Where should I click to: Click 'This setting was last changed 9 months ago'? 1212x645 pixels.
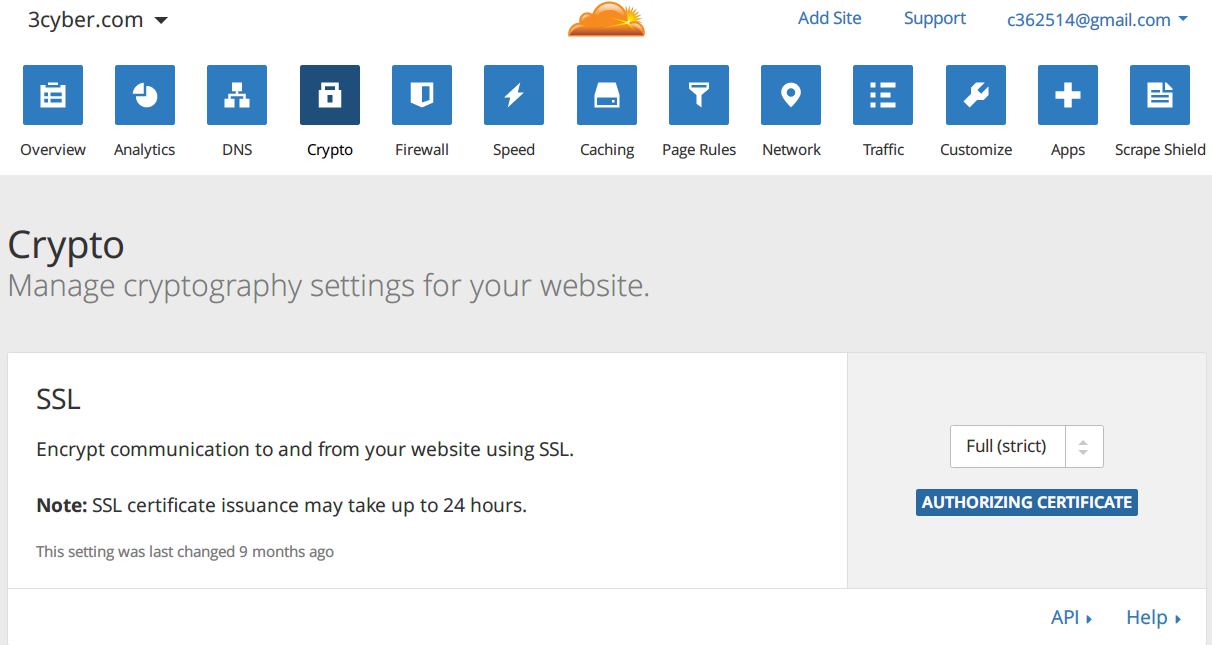(185, 552)
